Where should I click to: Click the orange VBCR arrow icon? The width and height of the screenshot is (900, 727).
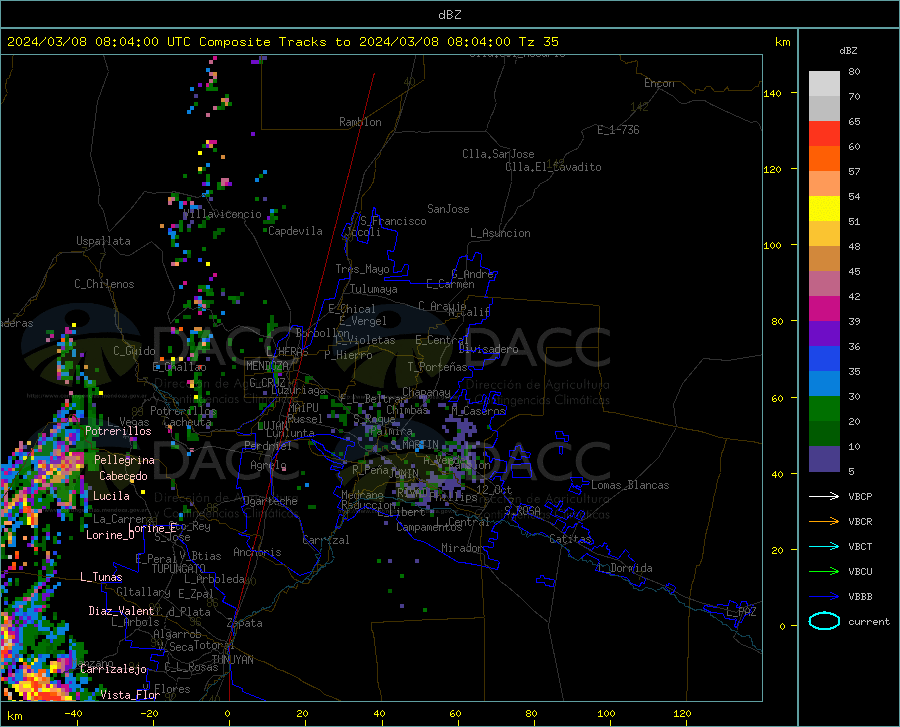tap(824, 521)
